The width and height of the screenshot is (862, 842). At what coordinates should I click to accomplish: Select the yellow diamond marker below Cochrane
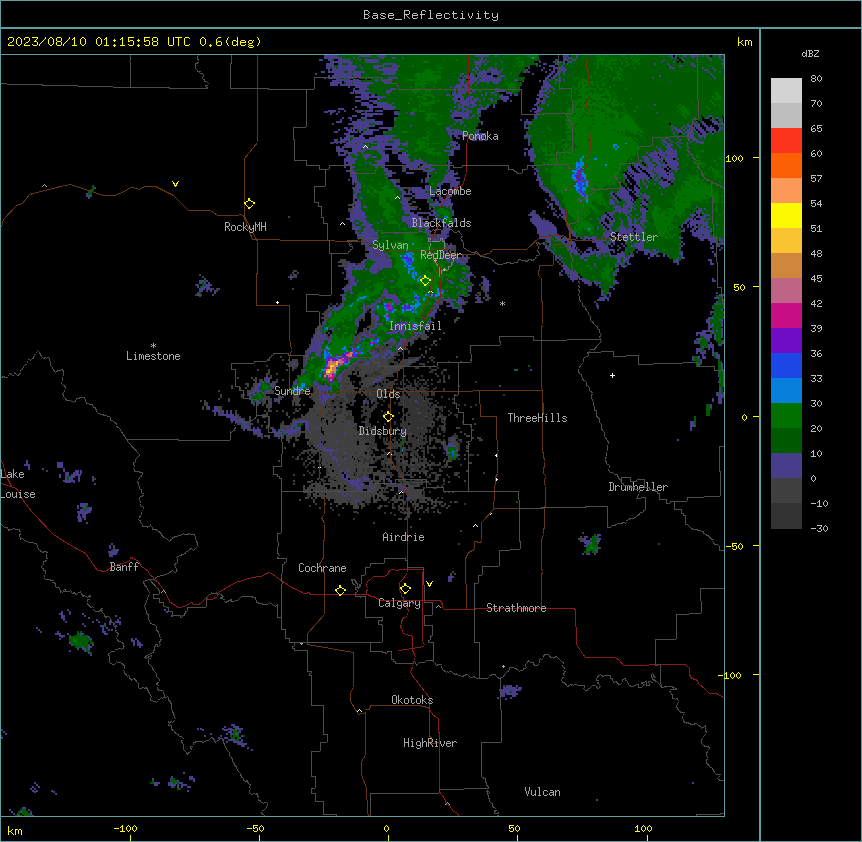point(340,590)
